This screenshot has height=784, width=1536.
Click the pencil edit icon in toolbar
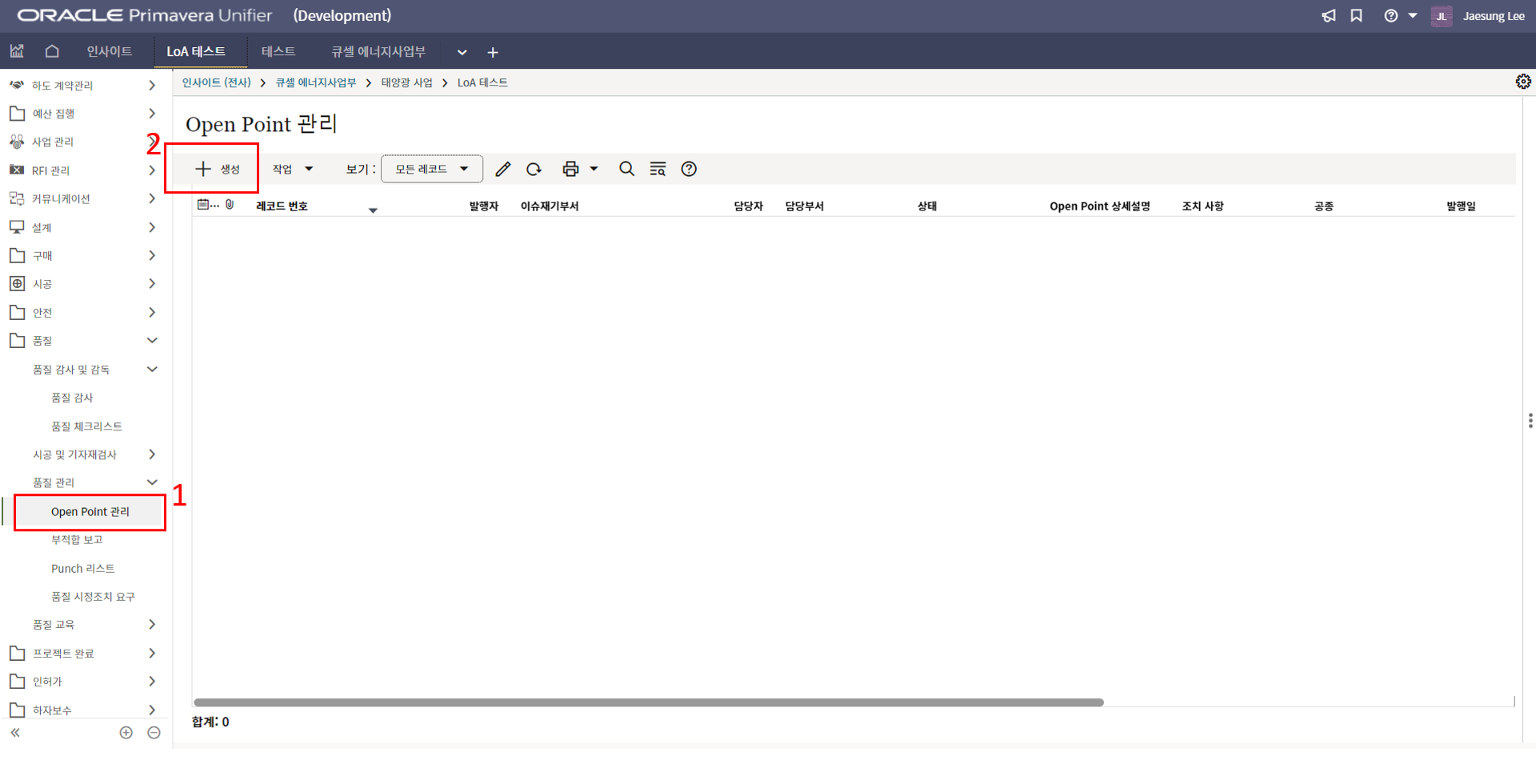[502, 169]
